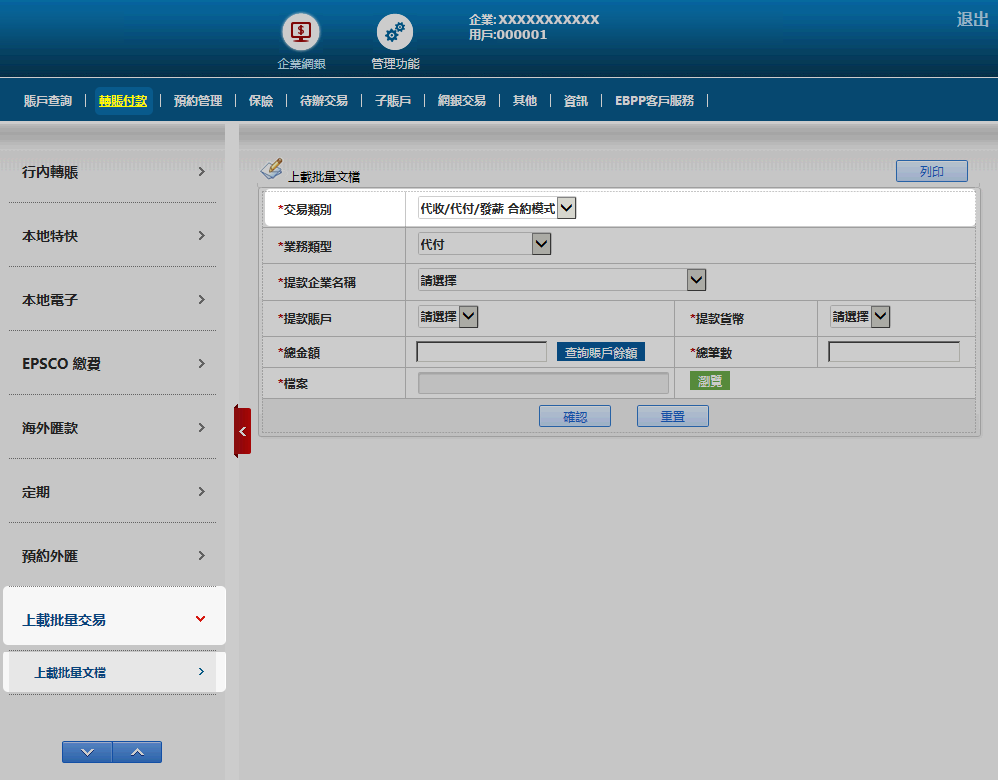
Task: Click the 總金額 input field
Action: tap(481, 352)
